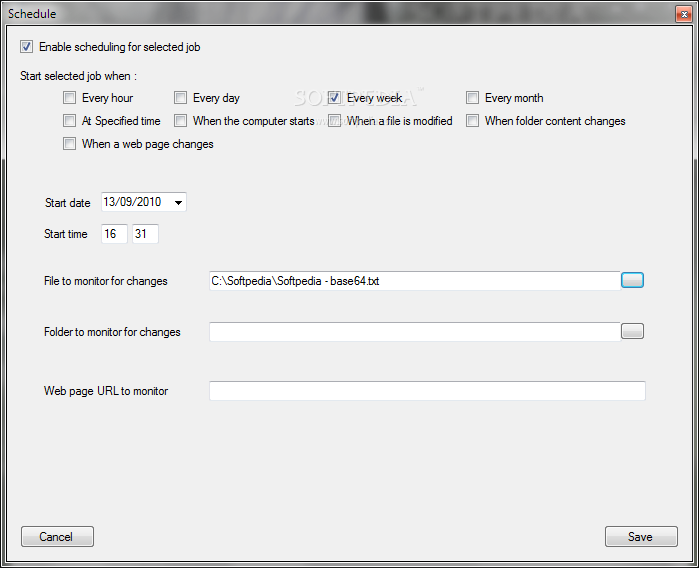Click the 'Start time' label
This screenshot has width=699, height=568.
(x=66, y=234)
